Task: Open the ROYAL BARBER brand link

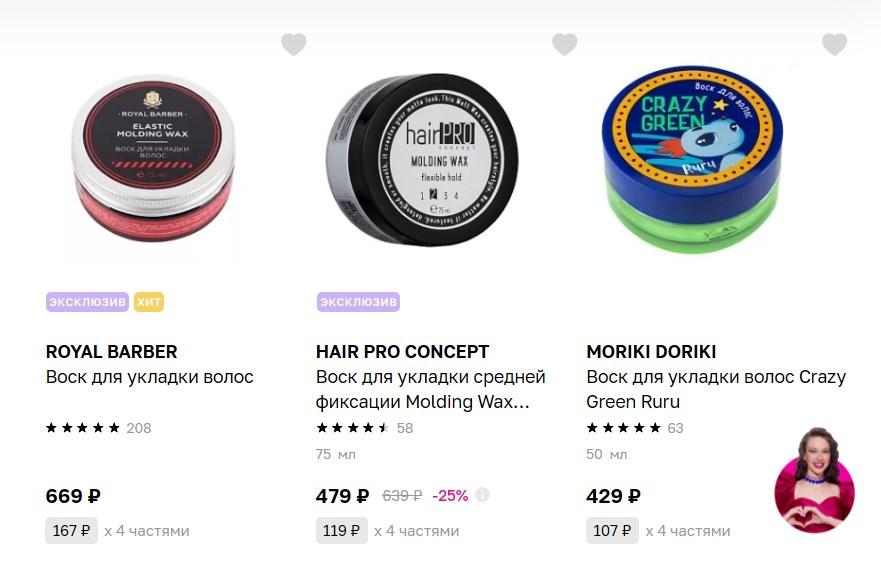Action: [111, 352]
